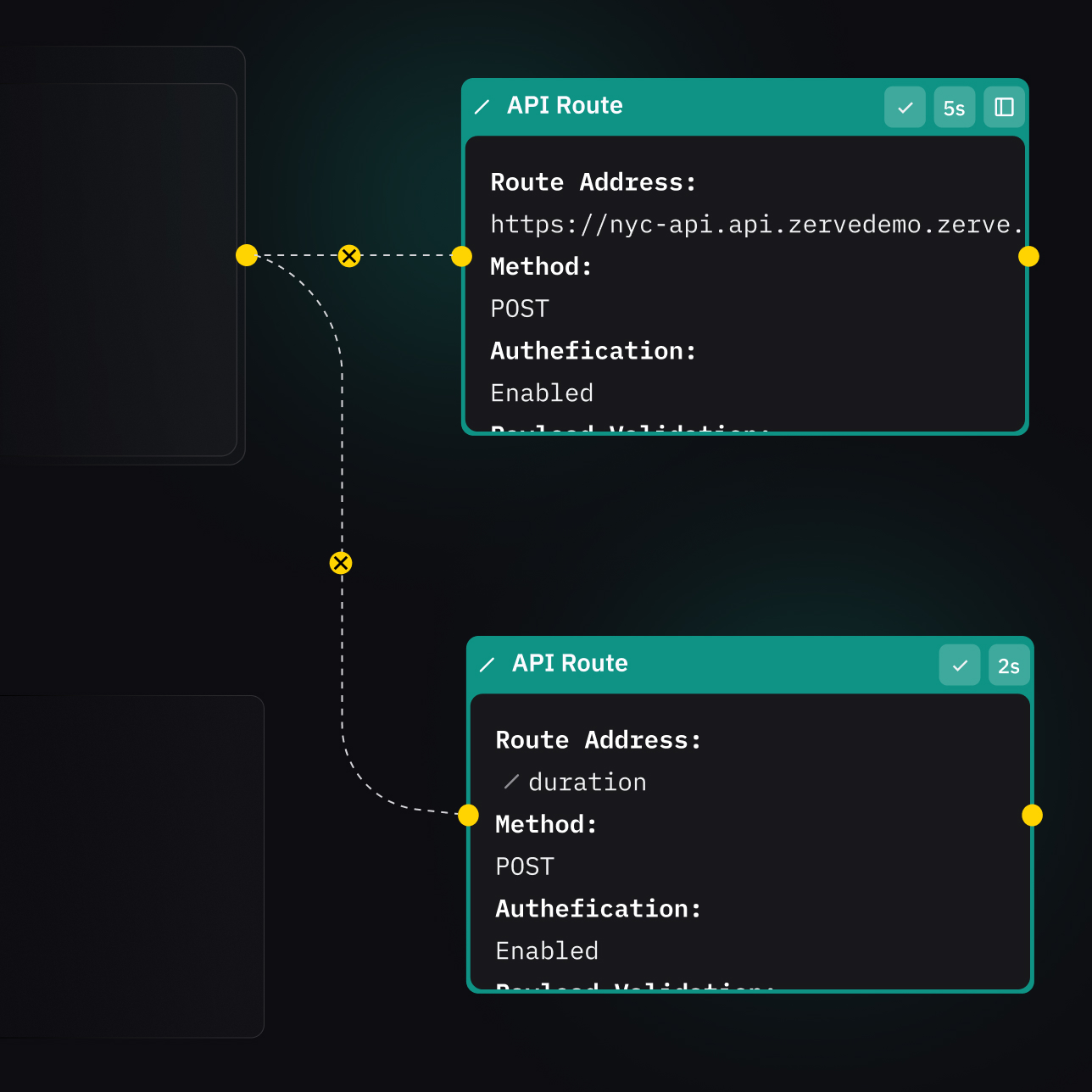Click the nyc-api route address URL
The image size is (1092, 1092).
(755, 225)
